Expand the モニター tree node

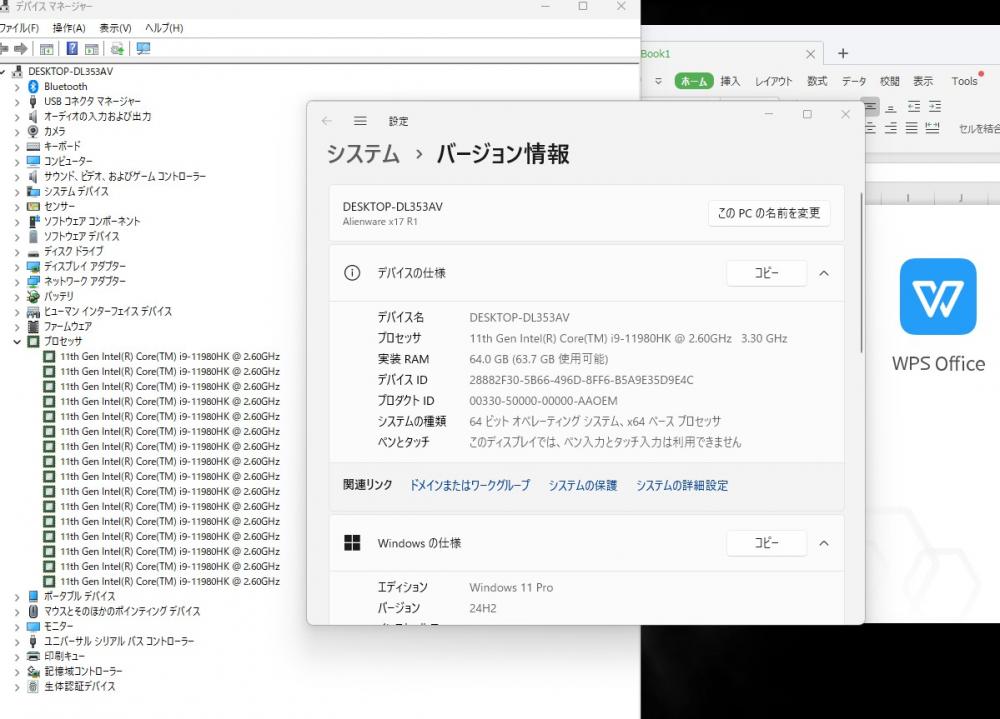tap(17, 626)
